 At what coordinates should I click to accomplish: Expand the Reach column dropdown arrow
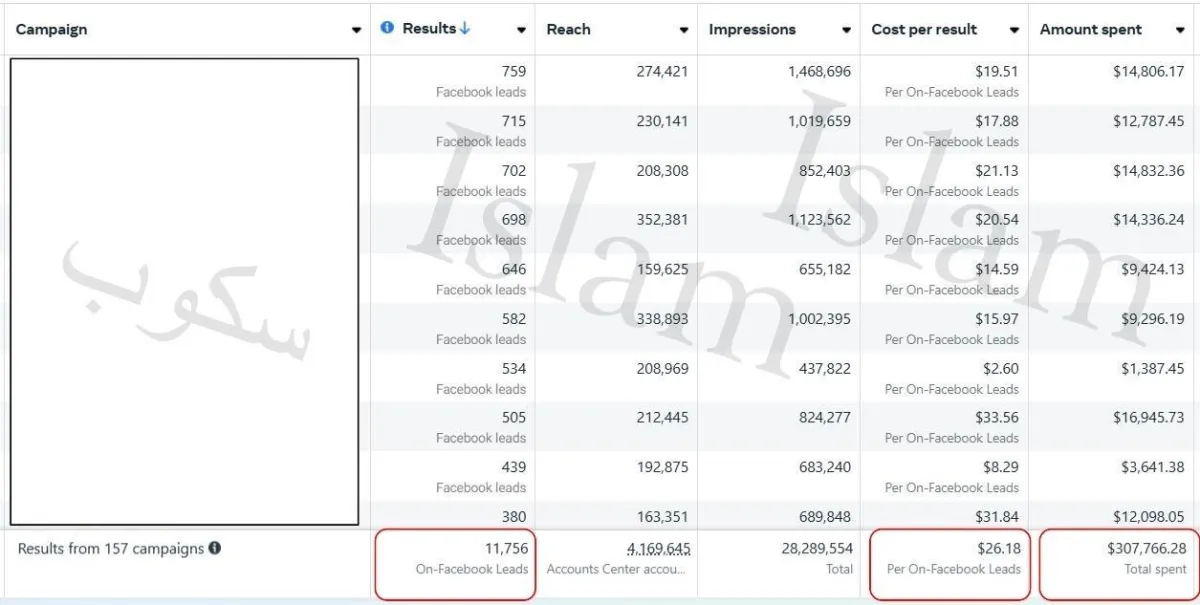click(684, 30)
